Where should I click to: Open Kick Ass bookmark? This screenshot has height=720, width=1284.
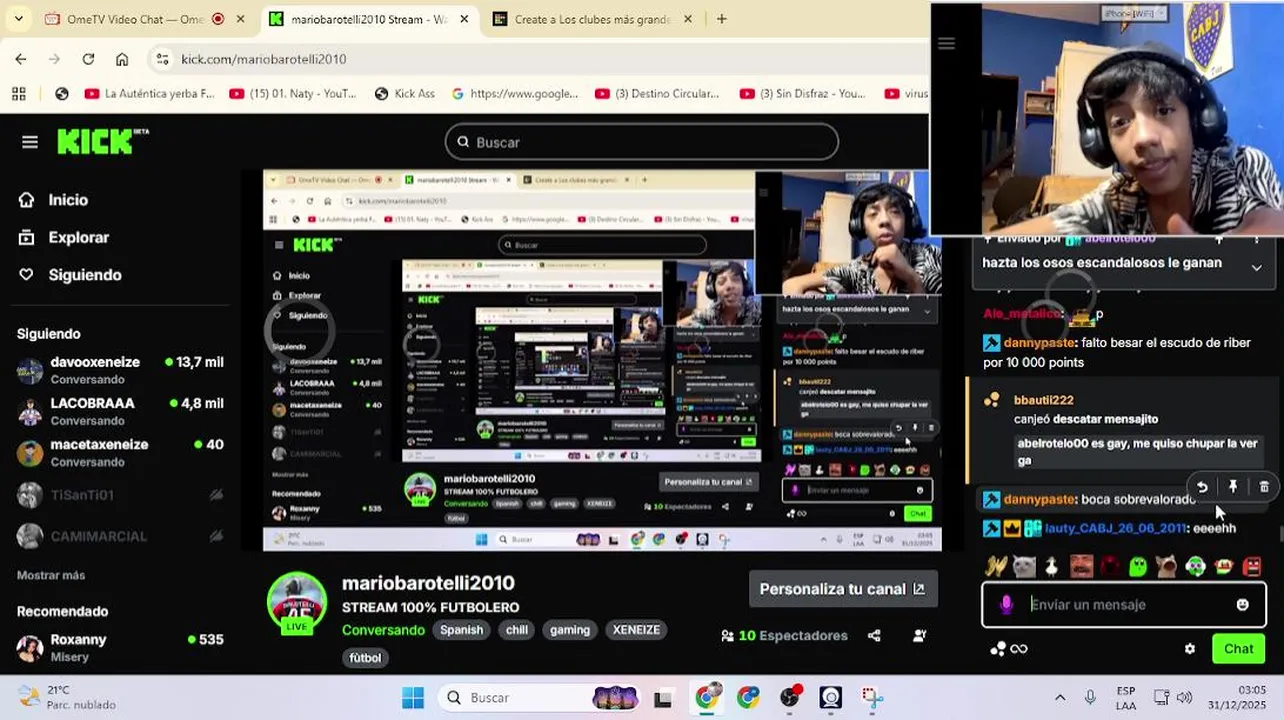(404, 93)
